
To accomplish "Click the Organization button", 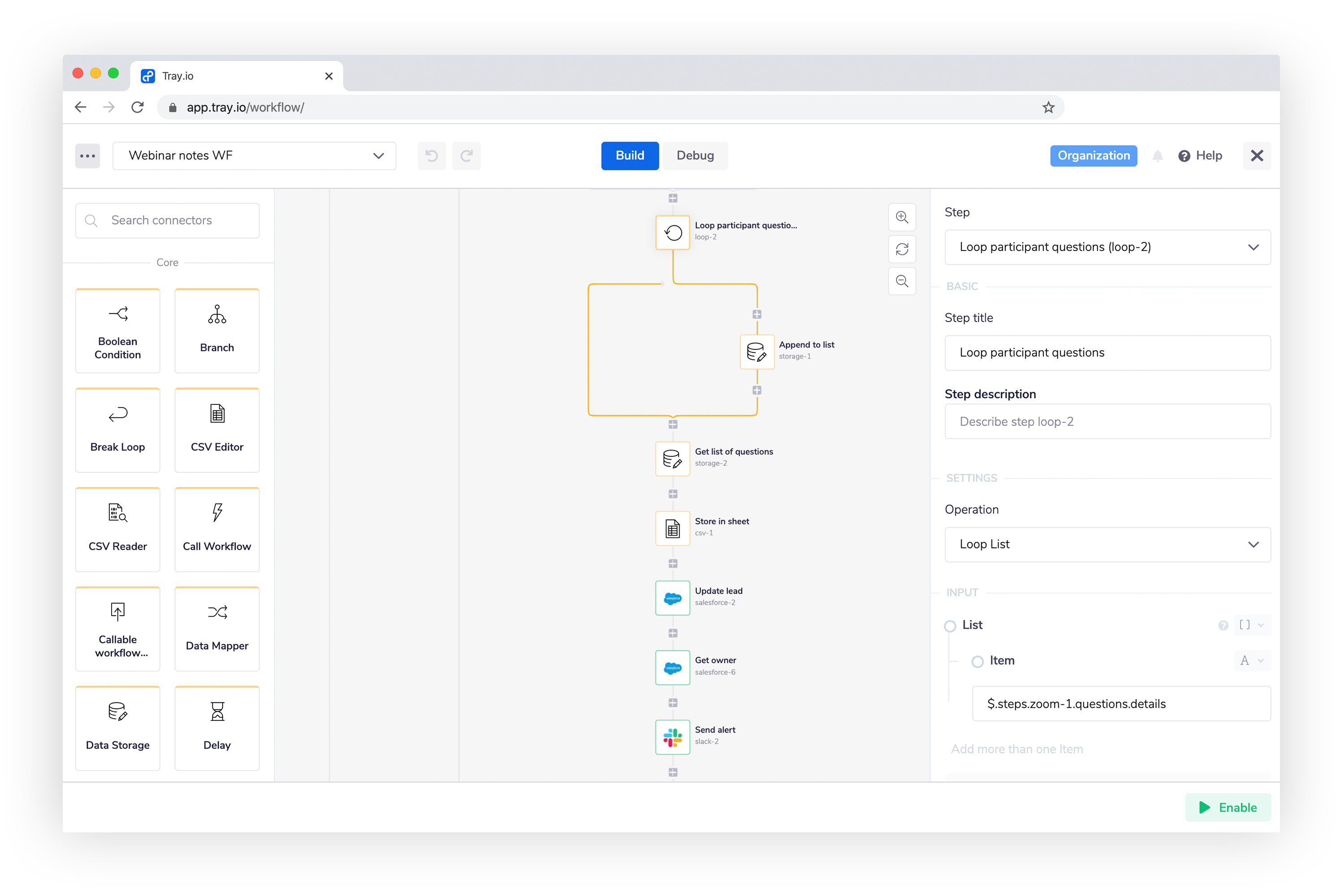I will [x=1093, y=156].
